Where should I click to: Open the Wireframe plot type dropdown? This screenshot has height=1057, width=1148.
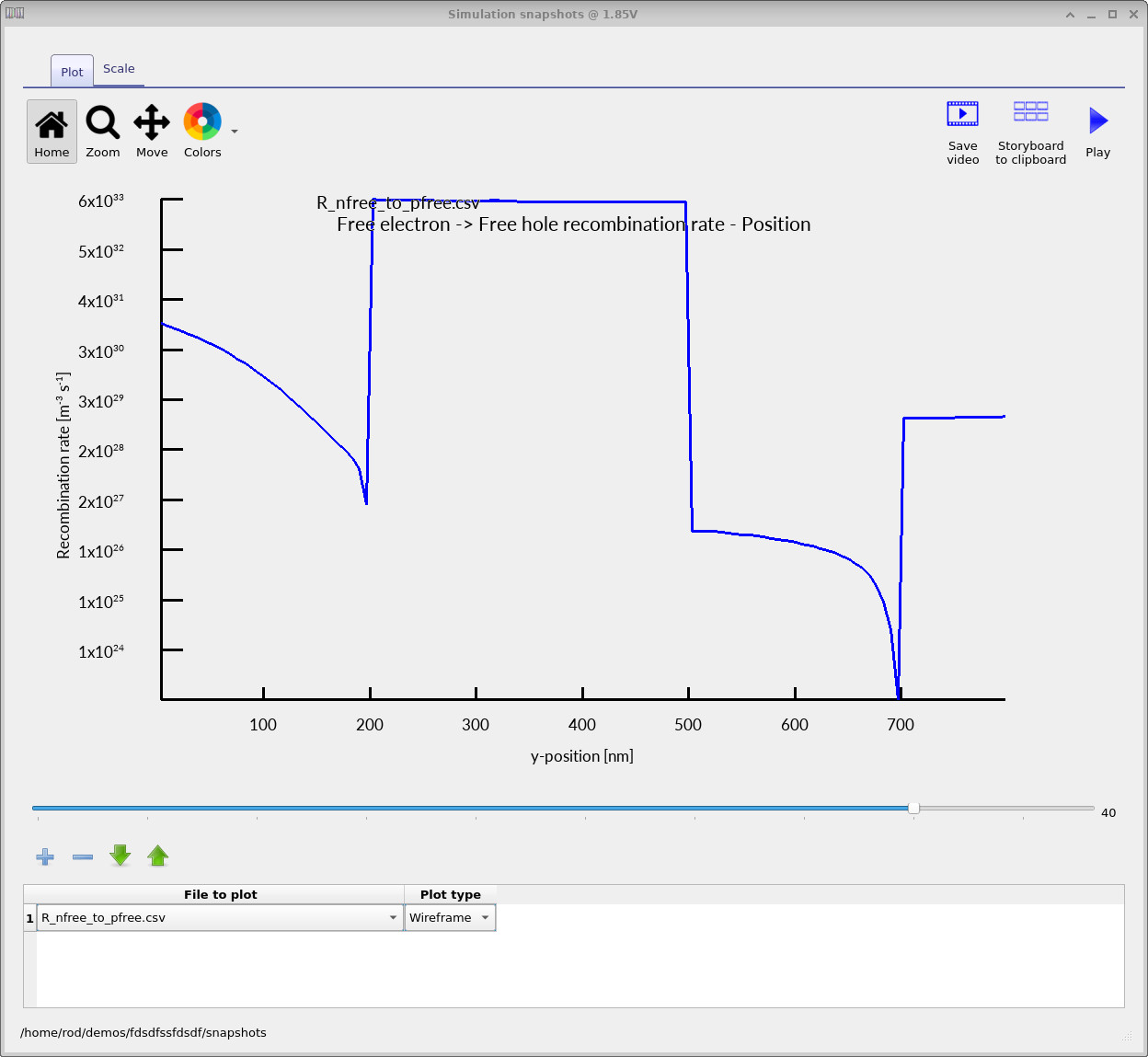(450, 917)
